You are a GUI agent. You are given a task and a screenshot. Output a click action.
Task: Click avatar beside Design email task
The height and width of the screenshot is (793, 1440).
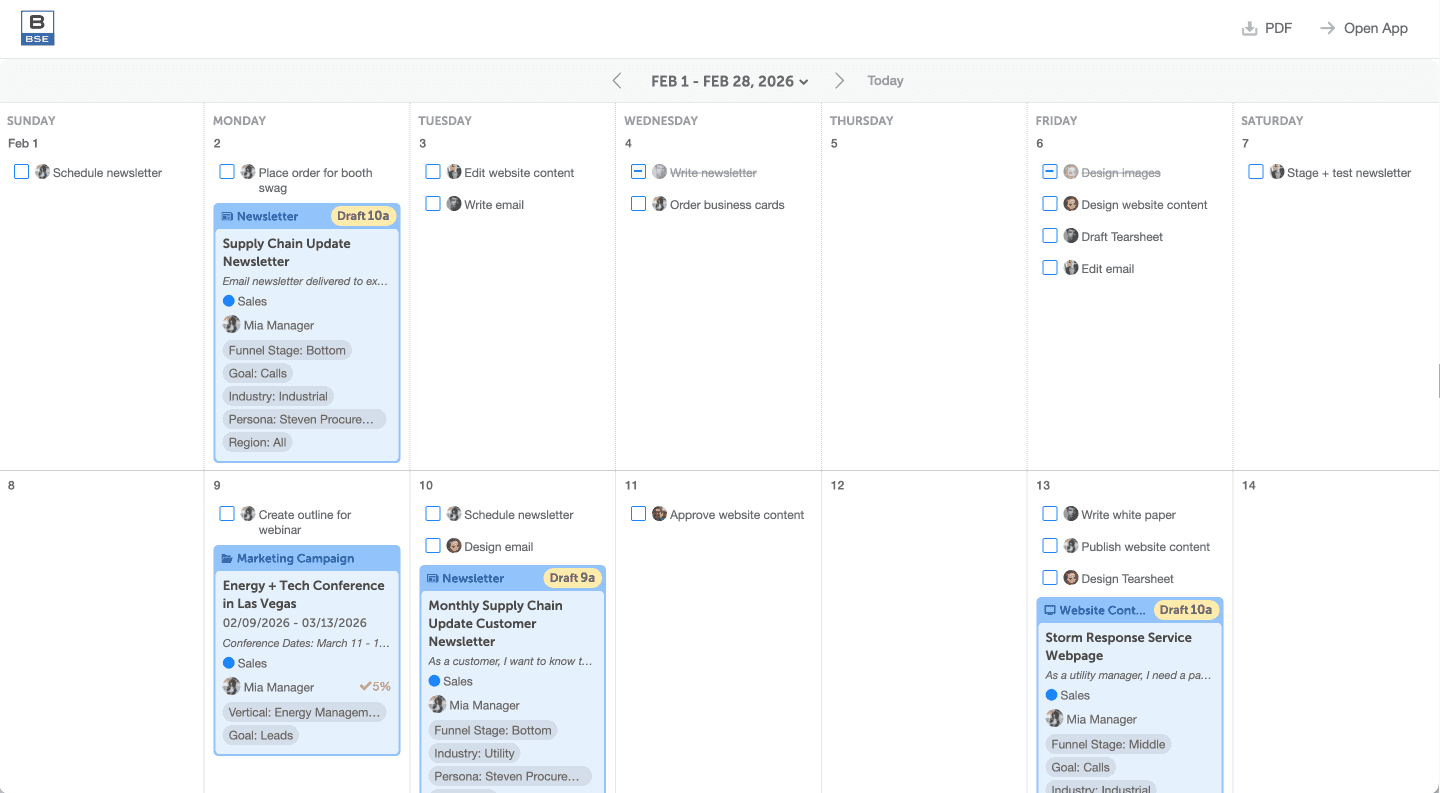coord(454,546)
